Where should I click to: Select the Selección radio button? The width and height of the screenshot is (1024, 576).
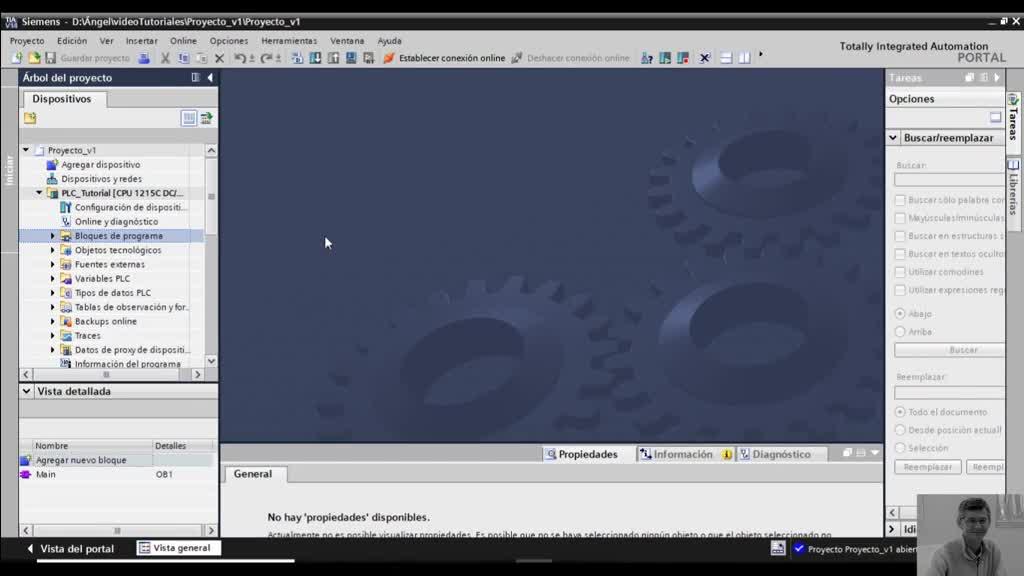pos(900,448)
